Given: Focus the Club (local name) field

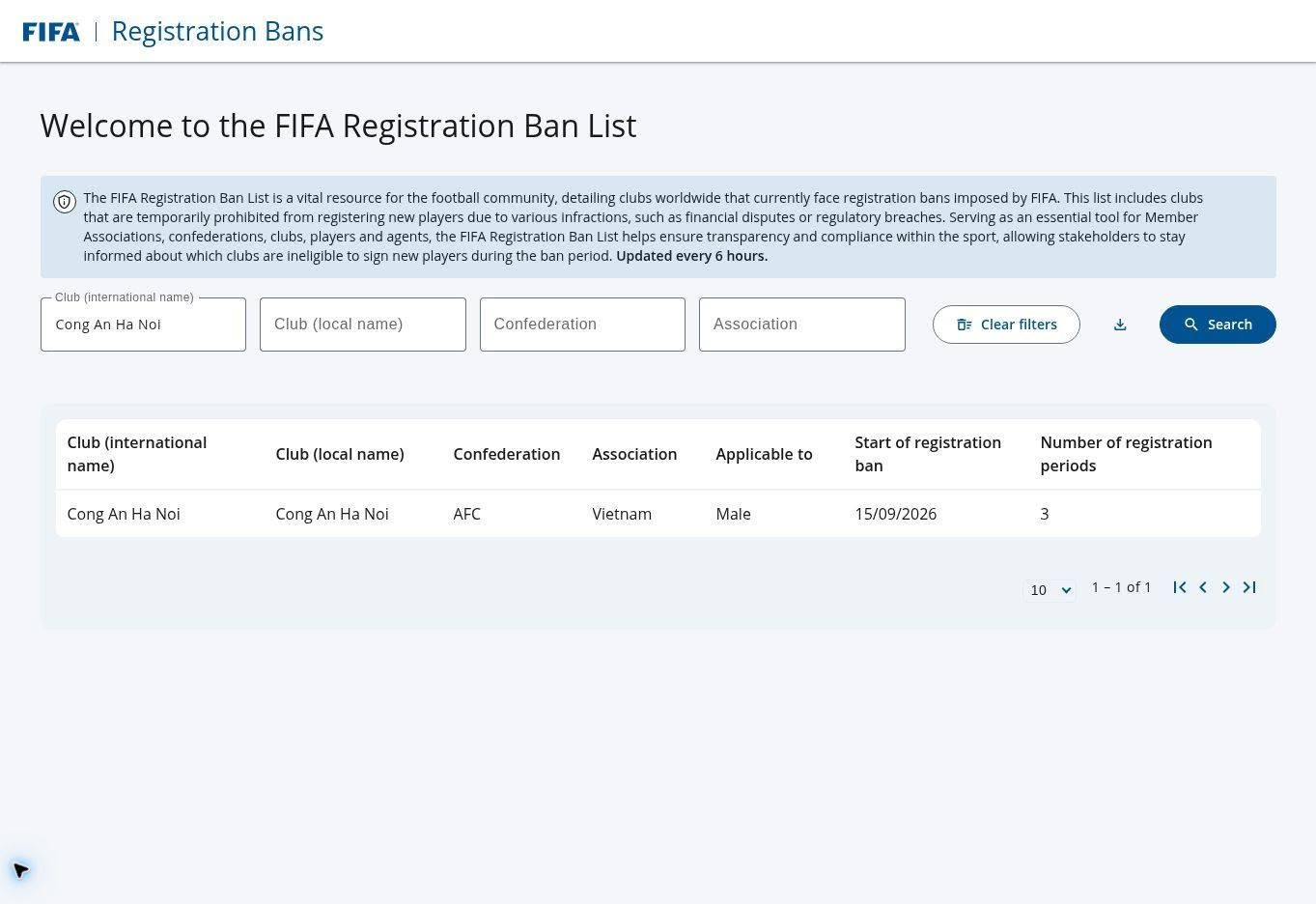Looking at the screenshot, I should (363, 325).
